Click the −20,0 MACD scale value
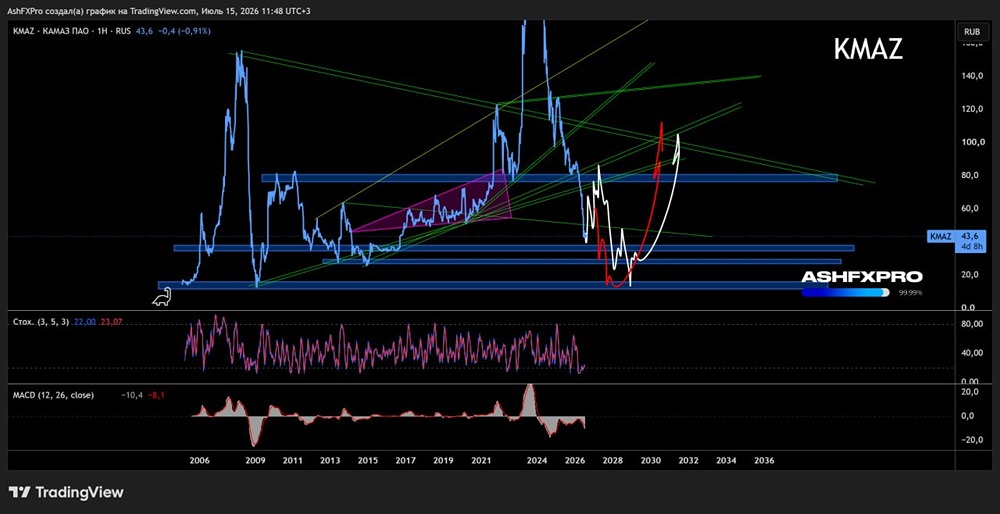 [x=971, y=440]
